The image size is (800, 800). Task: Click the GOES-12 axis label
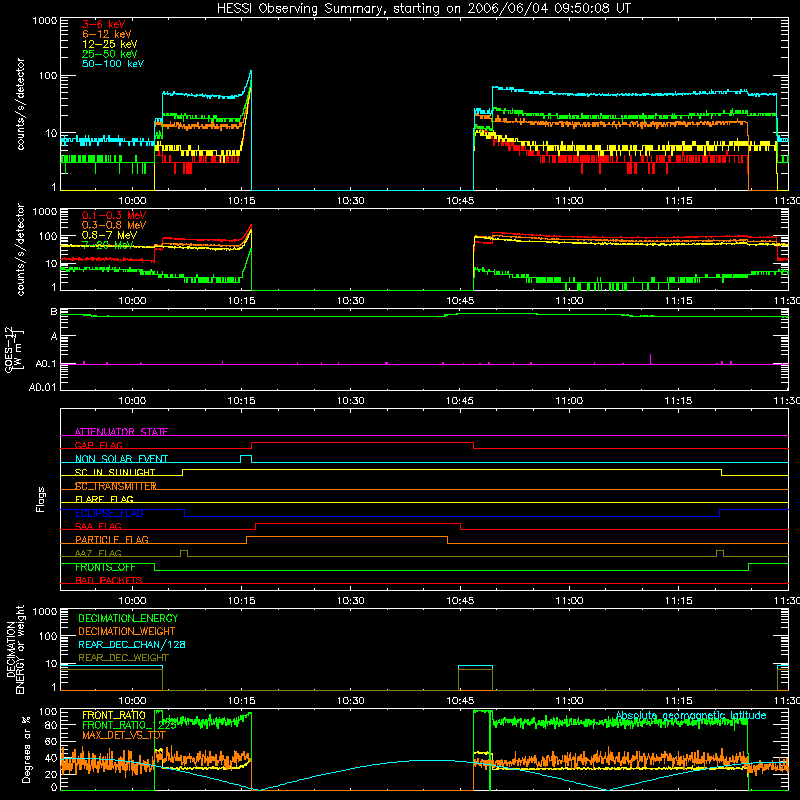point(14,349)
